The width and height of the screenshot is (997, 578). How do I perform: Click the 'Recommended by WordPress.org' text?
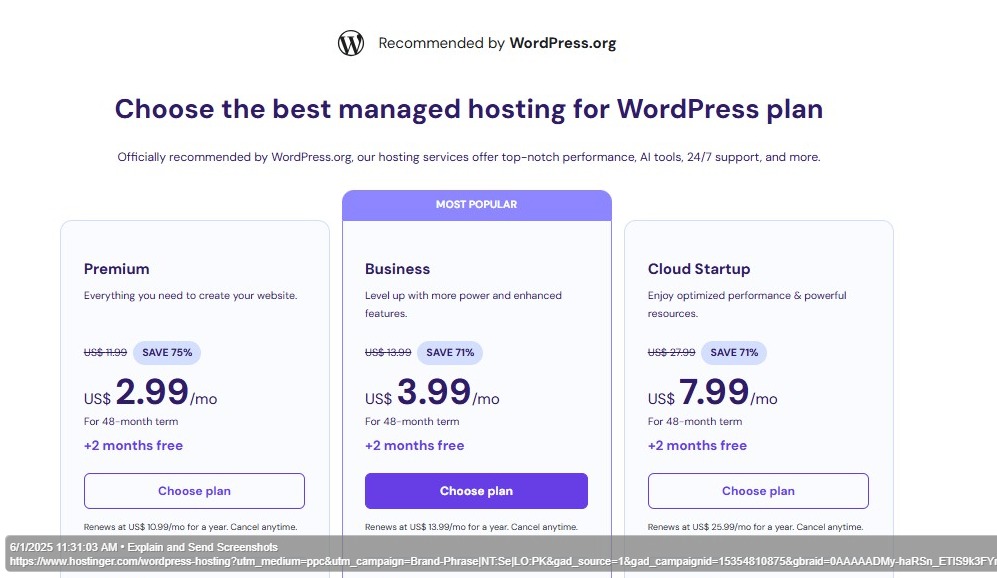tap(497, 43)
